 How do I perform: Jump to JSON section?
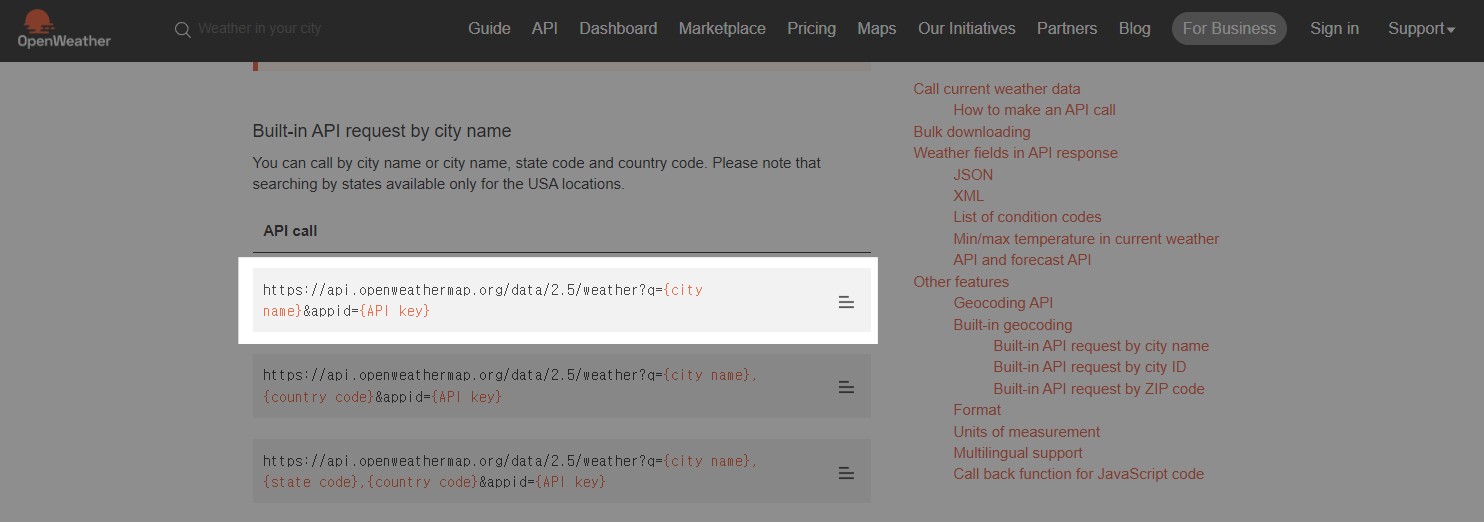[x=973, y=175]
